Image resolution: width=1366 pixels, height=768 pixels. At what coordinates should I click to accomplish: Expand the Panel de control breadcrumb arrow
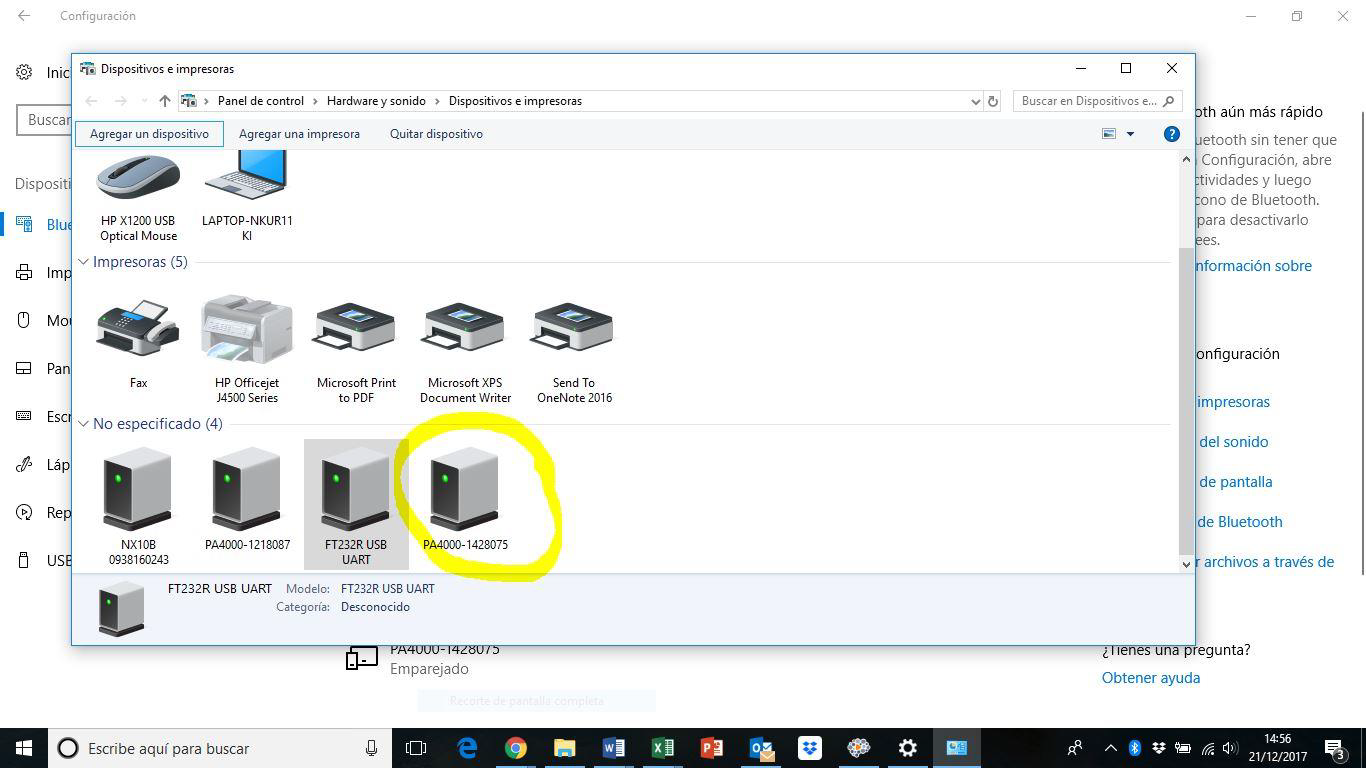[x=313, y=101]
